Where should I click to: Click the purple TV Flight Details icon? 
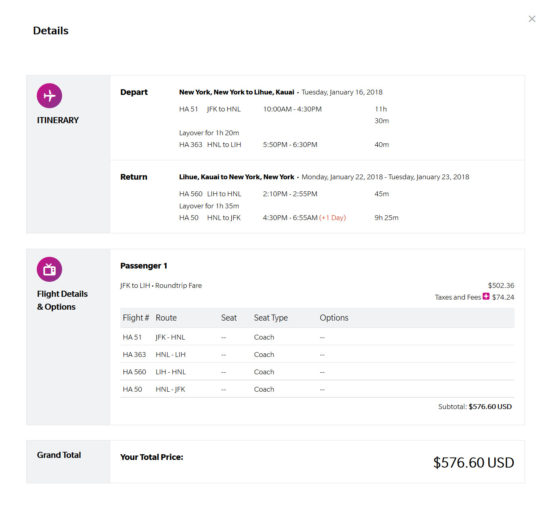click(x=49, y=269)
